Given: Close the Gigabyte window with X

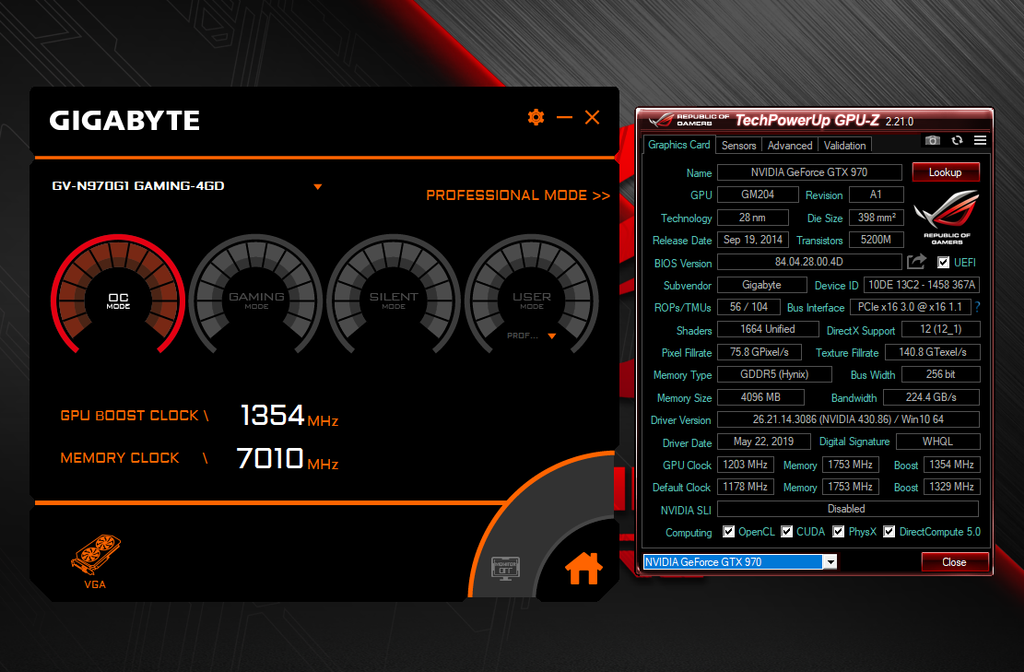Looking at the screenshot, I should (x=592, y=118).
